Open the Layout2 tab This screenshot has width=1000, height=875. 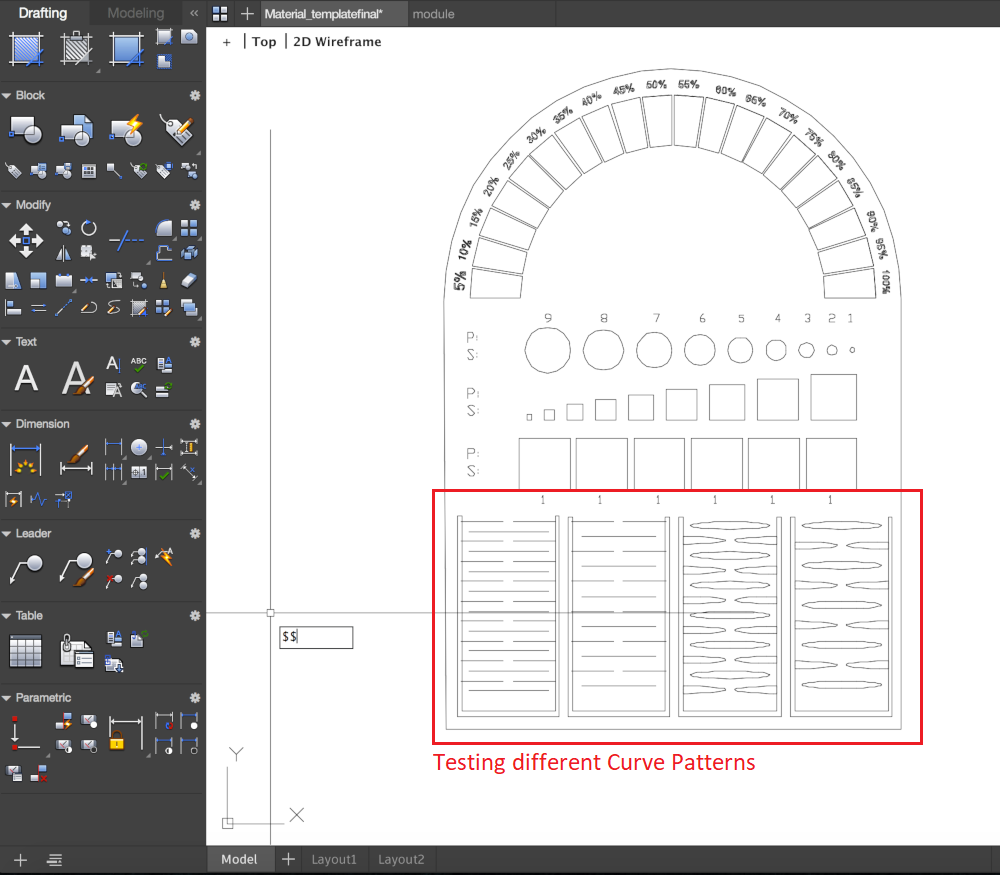[401, 859]
